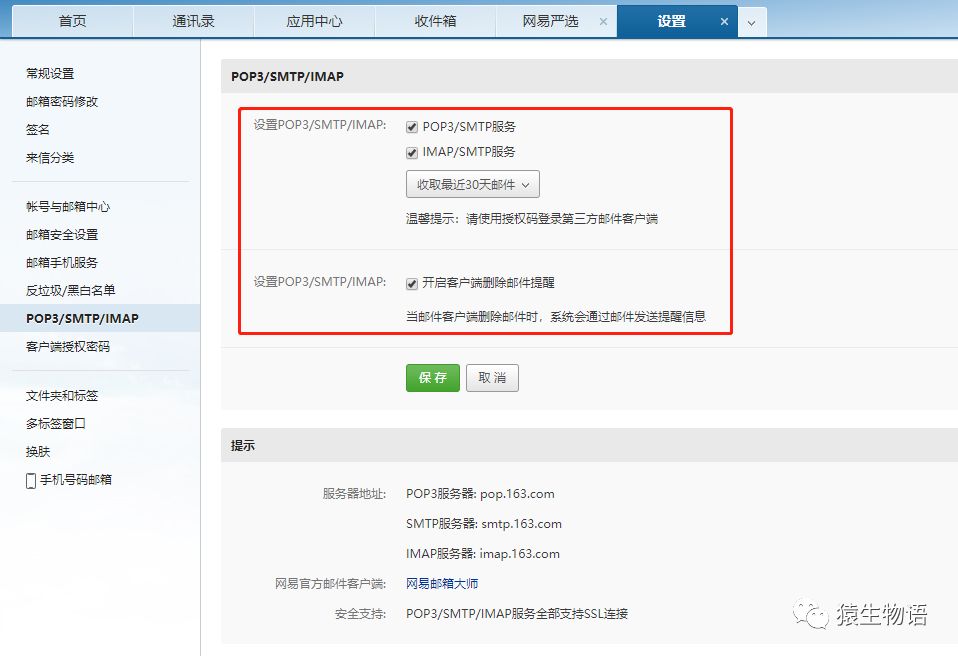Viewport: 958px width, 656px height.
Task: Open 来信分类 in the sidebar
Action: [50, 158]
